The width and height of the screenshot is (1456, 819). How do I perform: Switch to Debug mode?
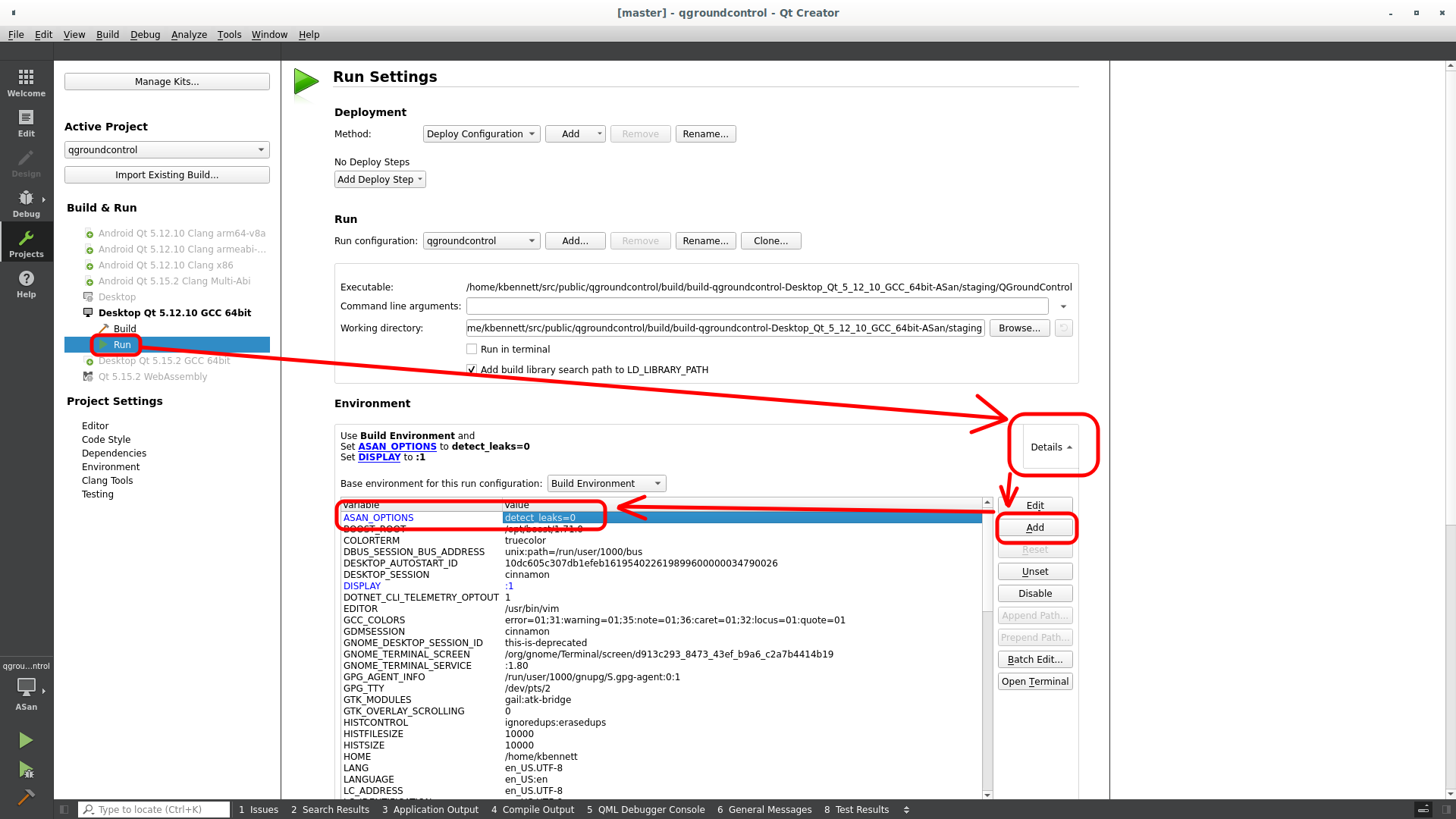(26, 203)
